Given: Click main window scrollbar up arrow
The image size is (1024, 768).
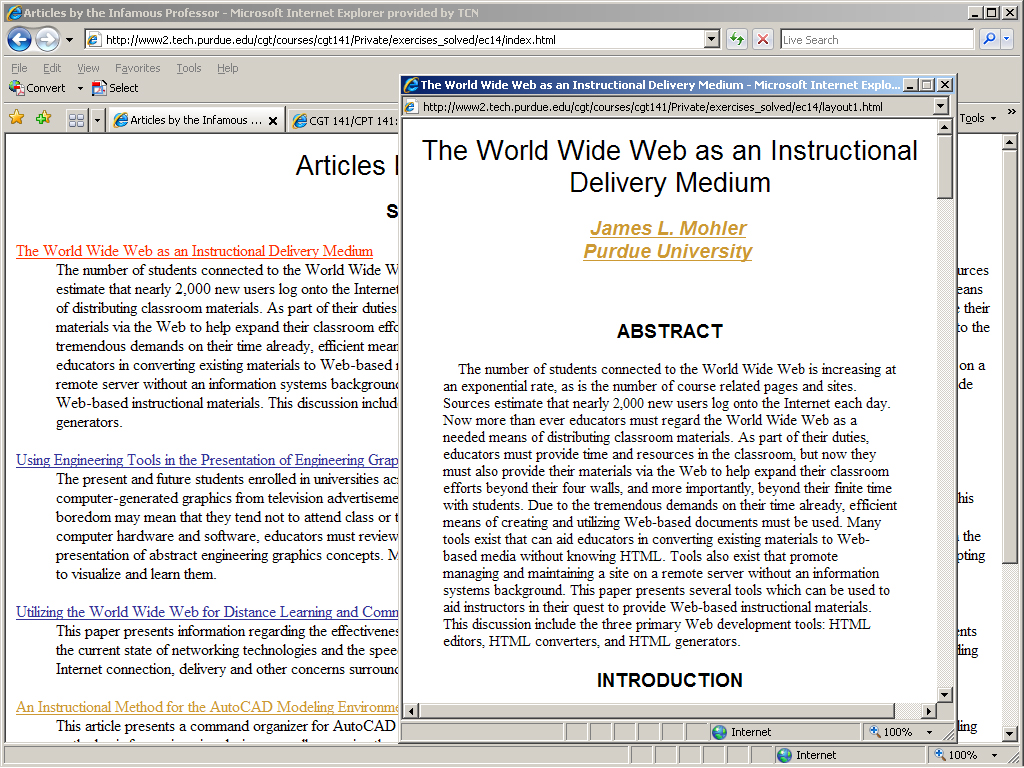Looking at the screenshot, I should click(1010, 142).
